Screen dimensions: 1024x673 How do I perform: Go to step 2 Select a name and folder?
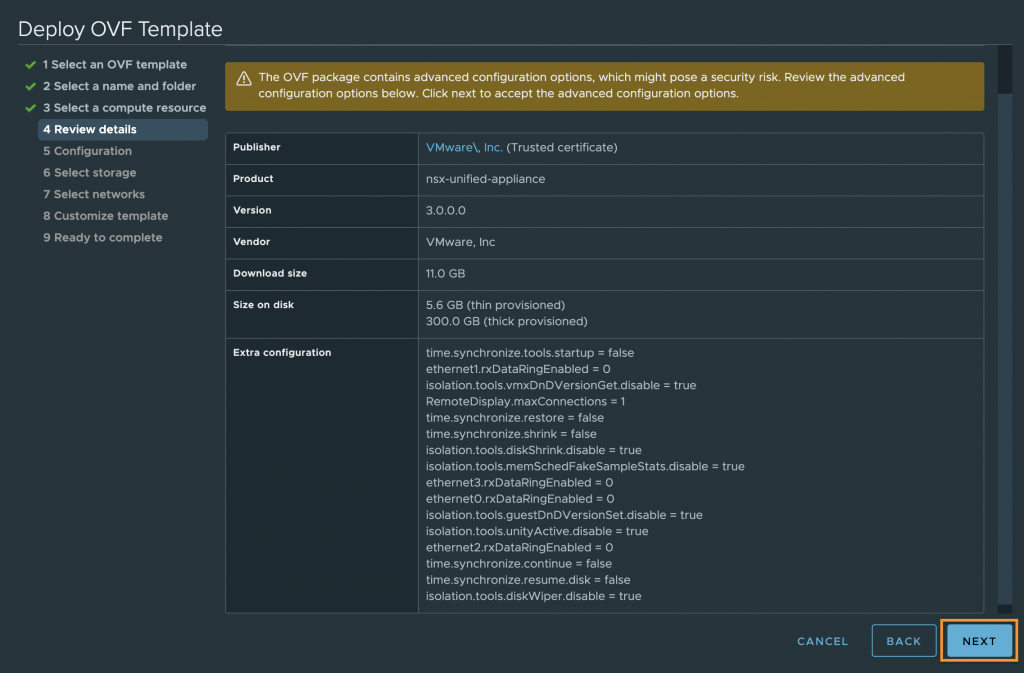[x=120, y=86]
